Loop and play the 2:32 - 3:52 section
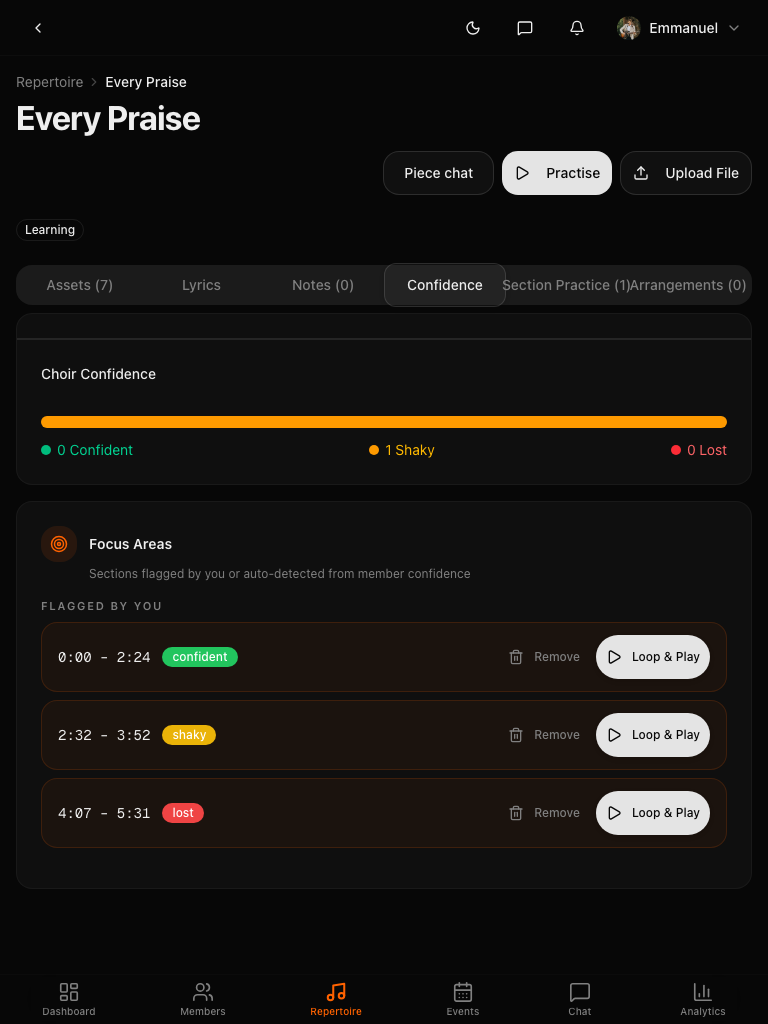The image size is (768, 1024). [653, 735]
